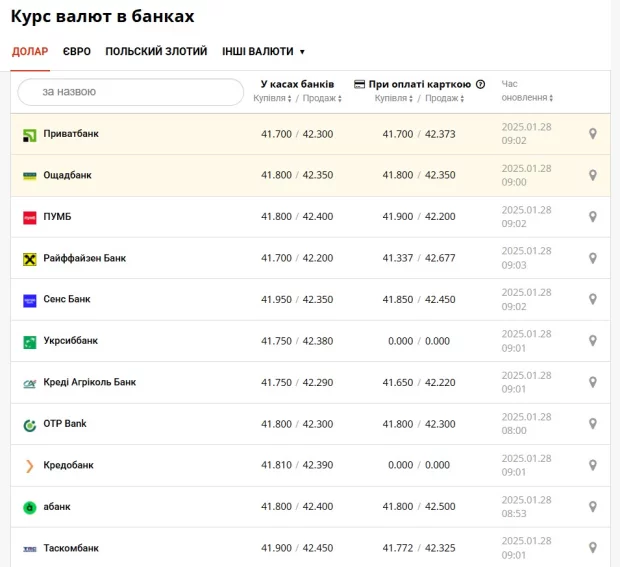This screenshot has width=620, height=567.
Task: Sort by Продаж under При оплаті карткою
Action: 442,98
